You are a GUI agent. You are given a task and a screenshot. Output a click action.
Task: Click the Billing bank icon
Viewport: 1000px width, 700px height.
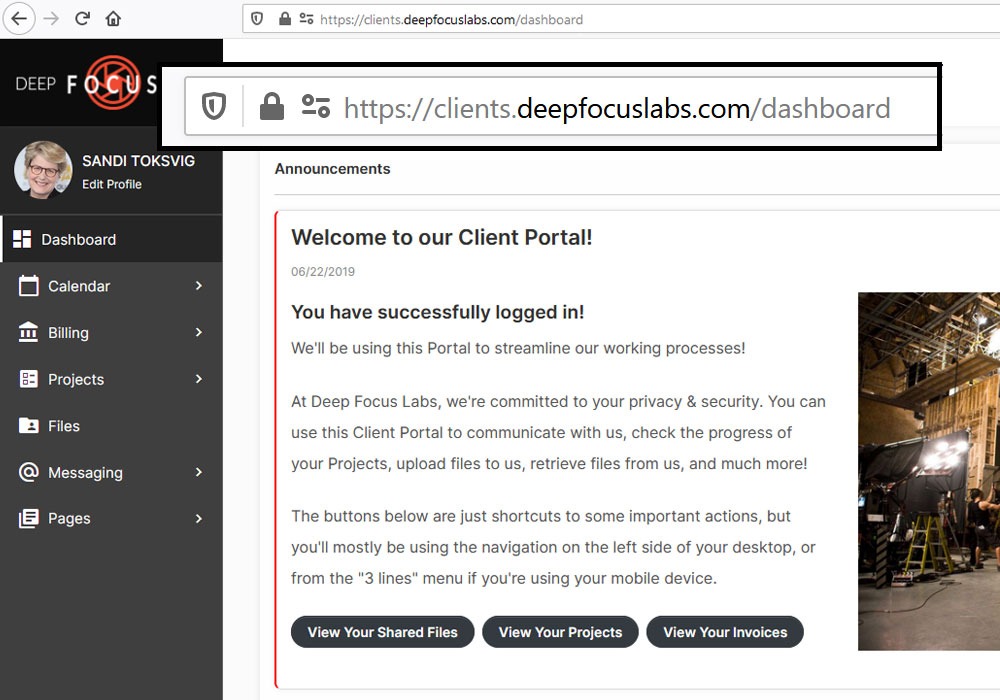tap(29, 333)
